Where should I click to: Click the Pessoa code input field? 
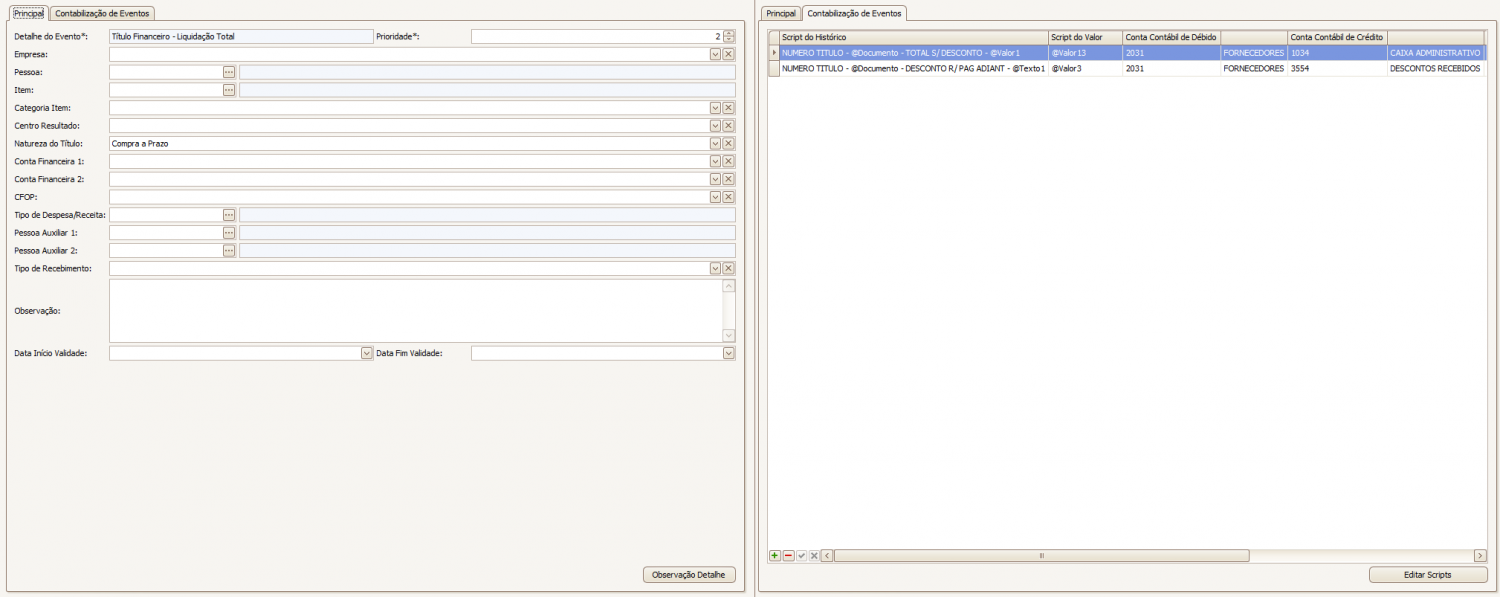click(x=166, y=72)
